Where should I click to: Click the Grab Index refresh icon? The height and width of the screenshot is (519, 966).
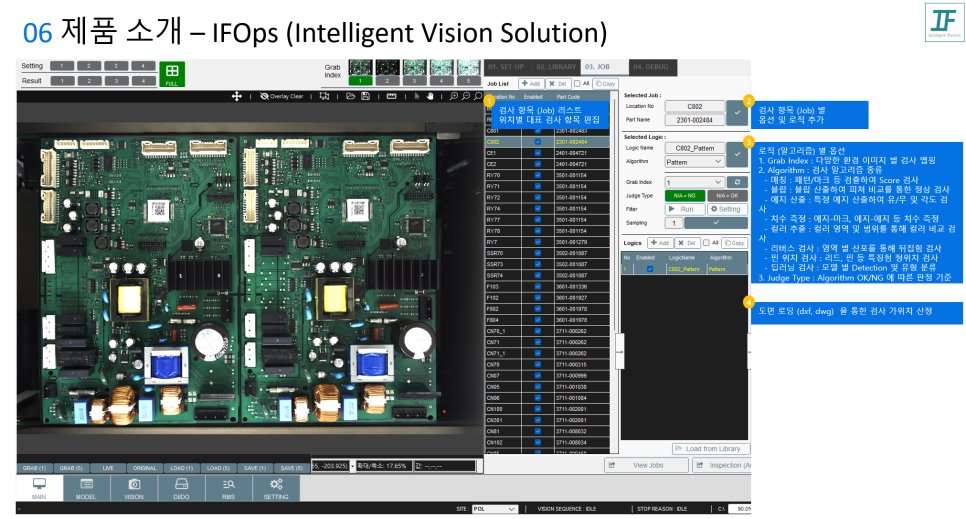click(737, 182)
